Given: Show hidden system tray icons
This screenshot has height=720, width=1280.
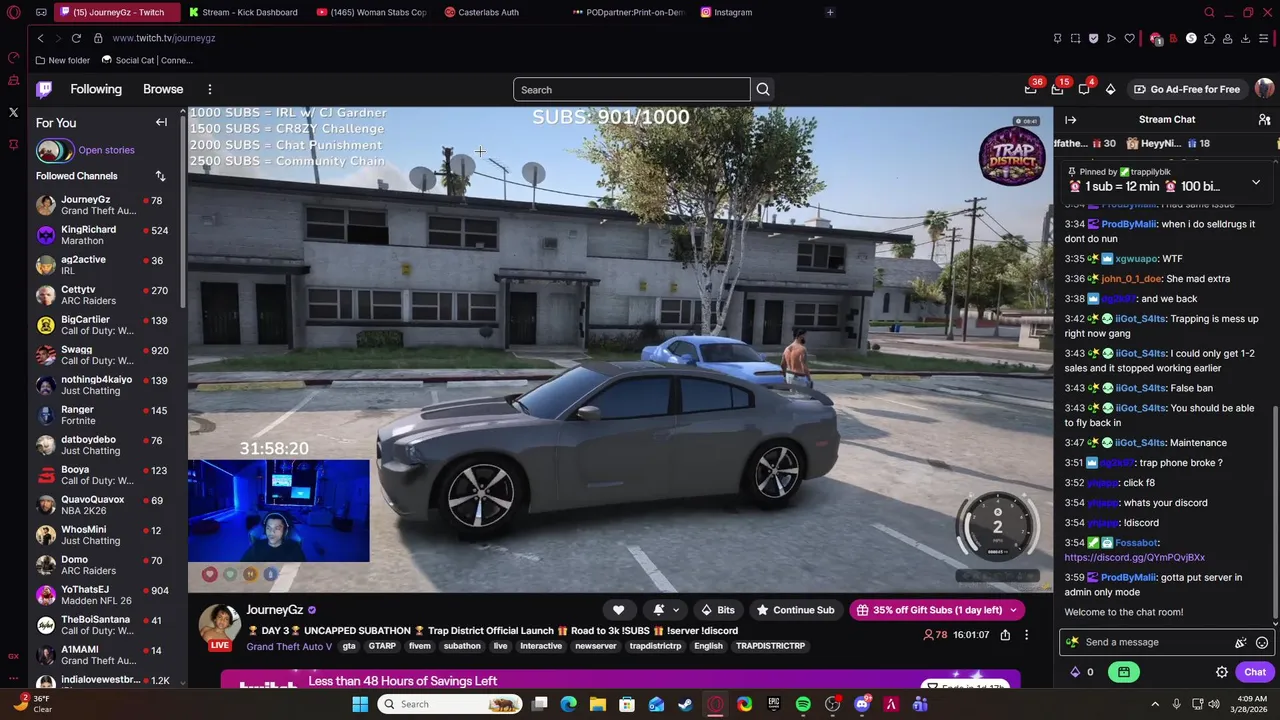Looking at the screenshot, I should pyautogui.click(x=1155, y=704).
